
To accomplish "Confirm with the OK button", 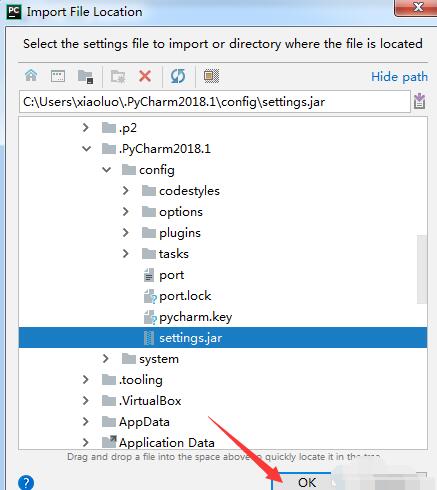I will coord(307,482).
